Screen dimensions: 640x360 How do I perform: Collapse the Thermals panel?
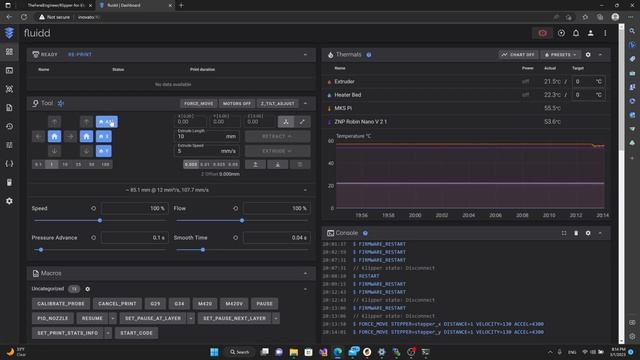pos(600,54)
